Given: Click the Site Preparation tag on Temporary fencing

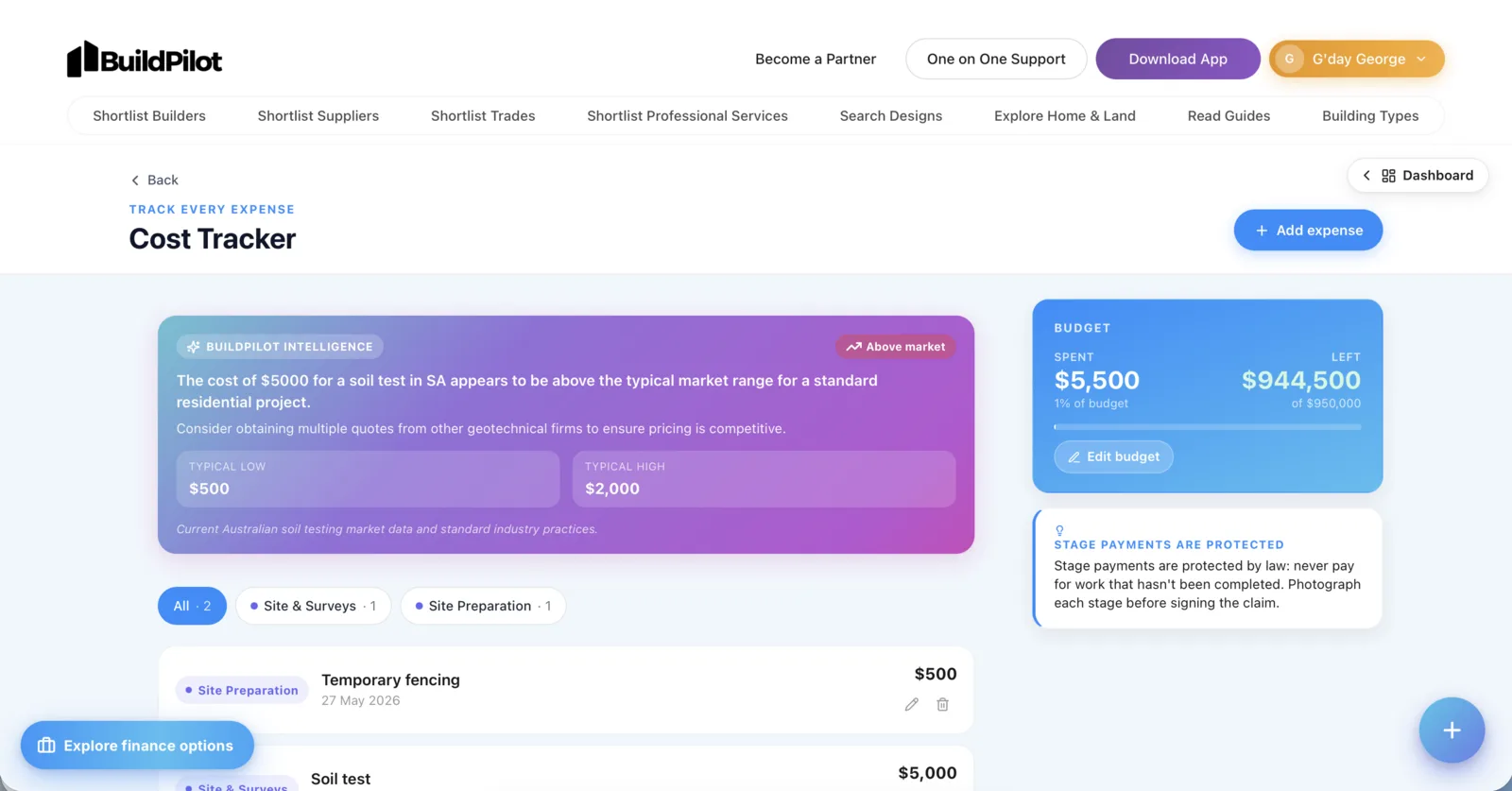Looking at the screenshot, I should tap(242, 690).
